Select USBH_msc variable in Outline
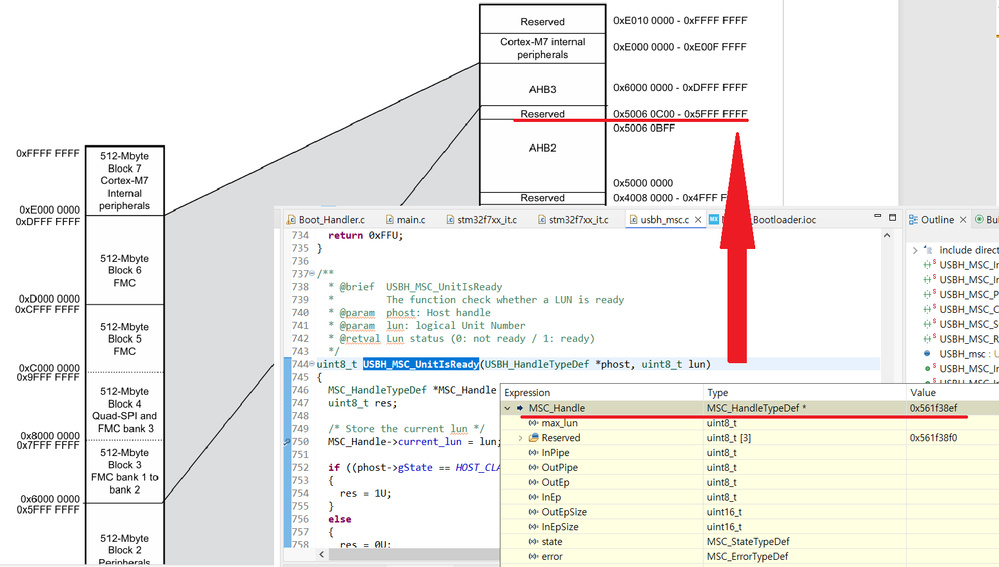Image resolution: width=999 pixels, height=567 pixels. [961, 354]
